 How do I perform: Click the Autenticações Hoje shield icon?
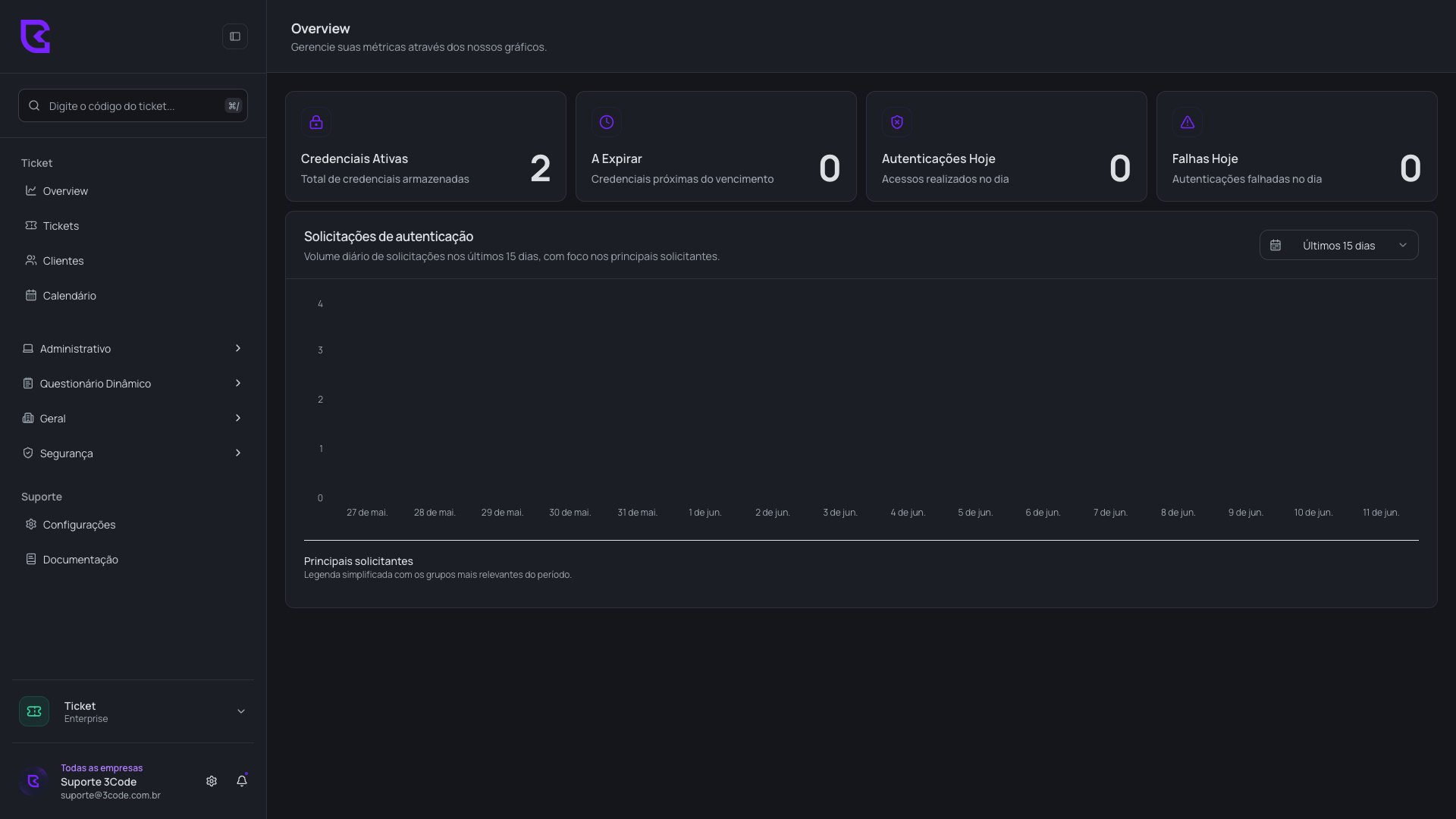pyautogui.click(x=897, y=122)
